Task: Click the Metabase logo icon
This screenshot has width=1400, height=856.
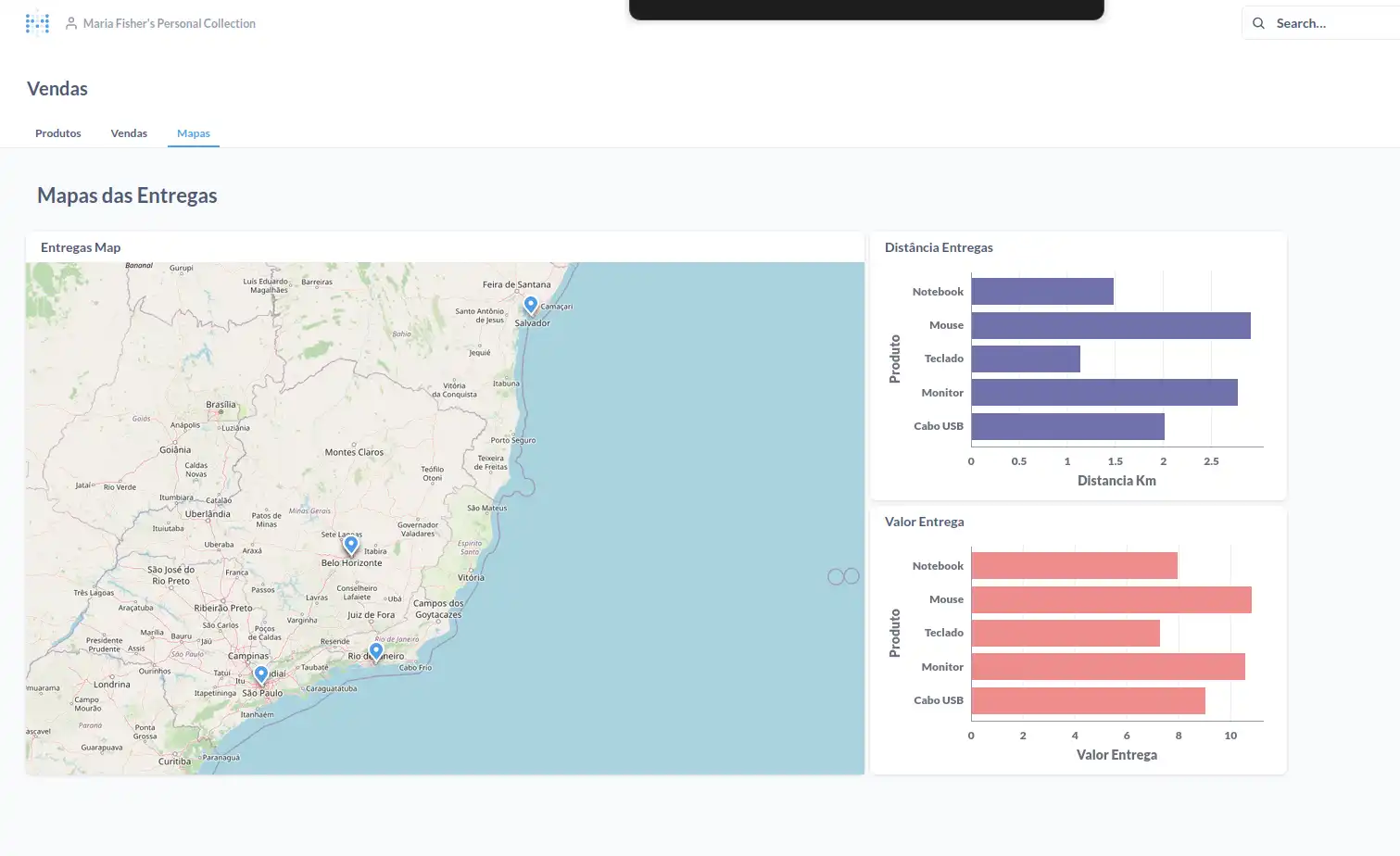Action: tap(37, 22)
